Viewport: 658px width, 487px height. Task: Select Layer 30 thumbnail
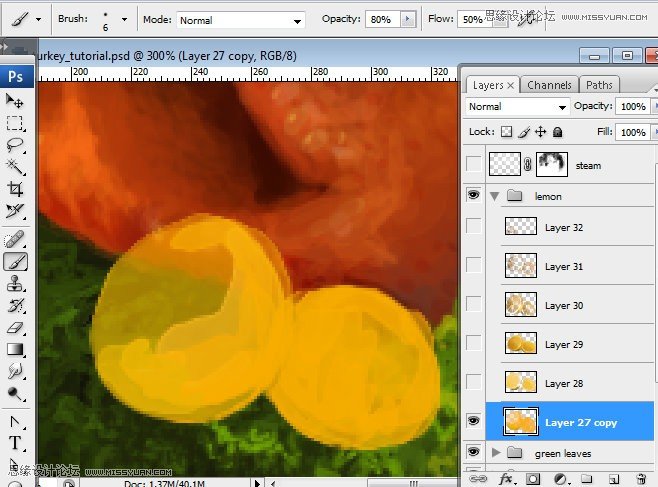(520, 304)
